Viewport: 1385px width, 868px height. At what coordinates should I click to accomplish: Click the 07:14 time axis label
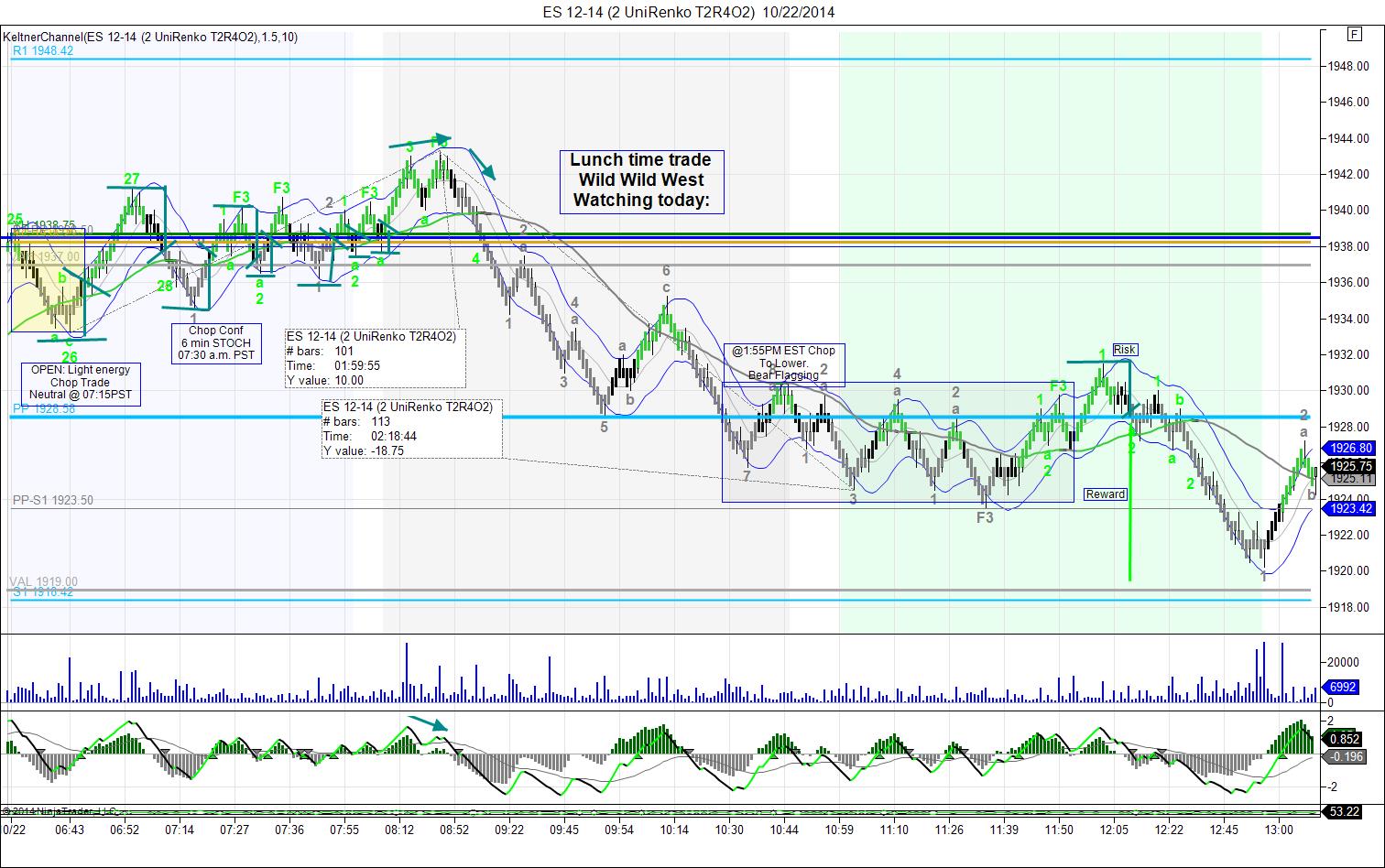pos(180,830)
